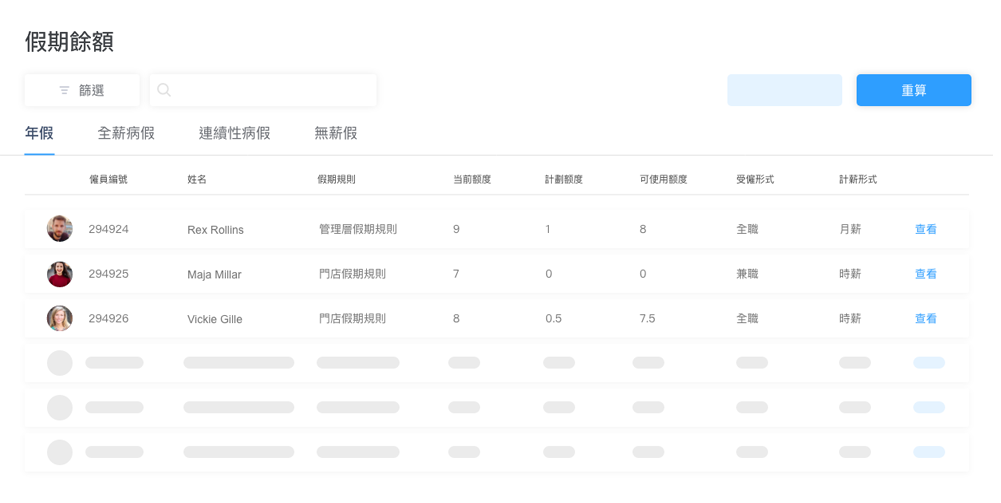Click Rex Rollins' avatar photo
Screen dimensions: 1001x503
60,229
